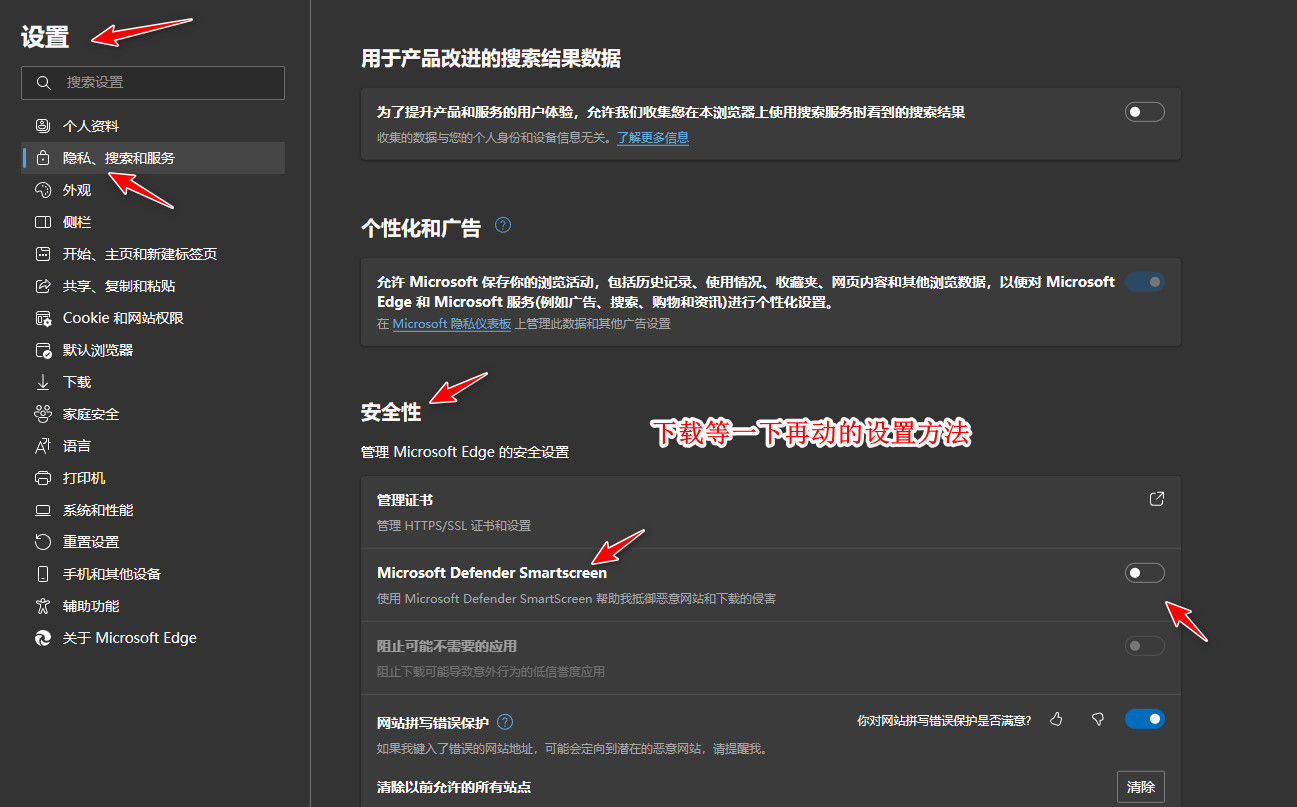Open the Microsoft 隐私仪表板 link
Viewport: 1297px width, 807px height.
coord(452,324)
